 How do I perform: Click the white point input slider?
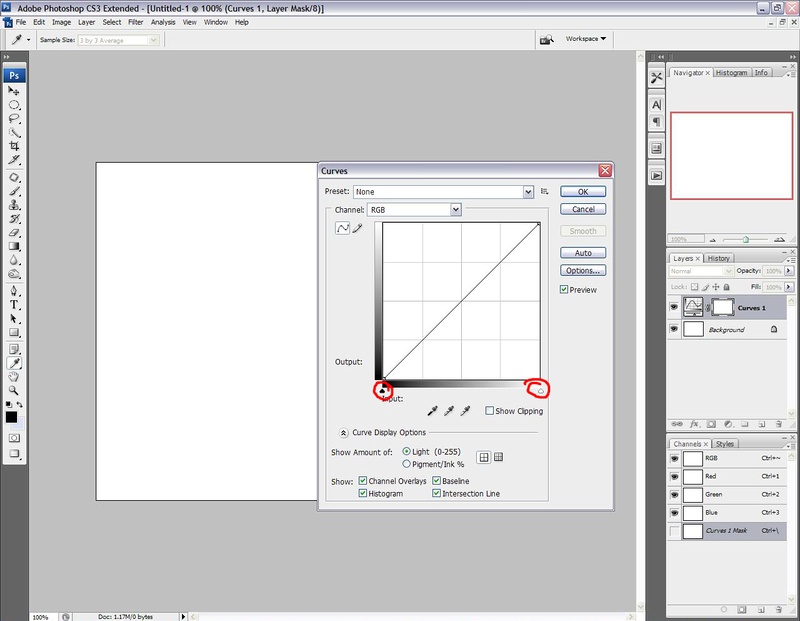pyautogui.click(x=541, y=391)
